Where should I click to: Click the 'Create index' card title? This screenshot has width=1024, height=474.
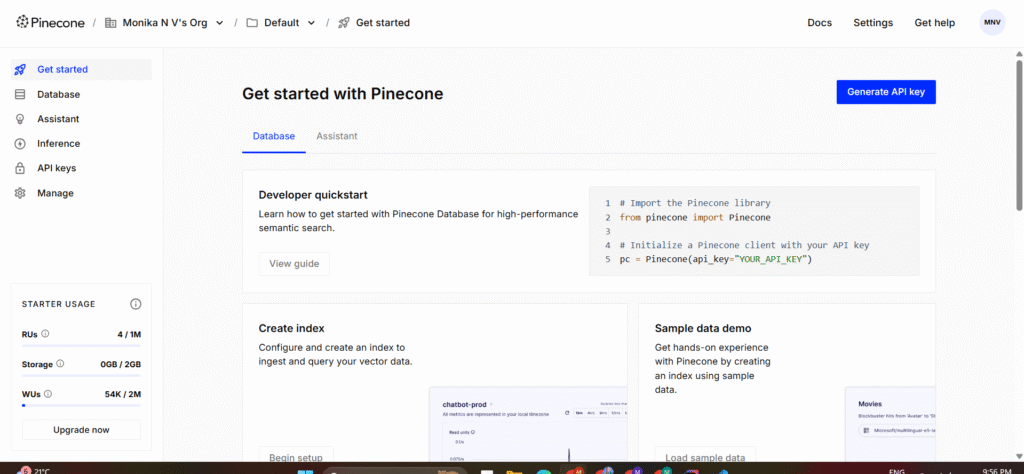tap(291, 328)
